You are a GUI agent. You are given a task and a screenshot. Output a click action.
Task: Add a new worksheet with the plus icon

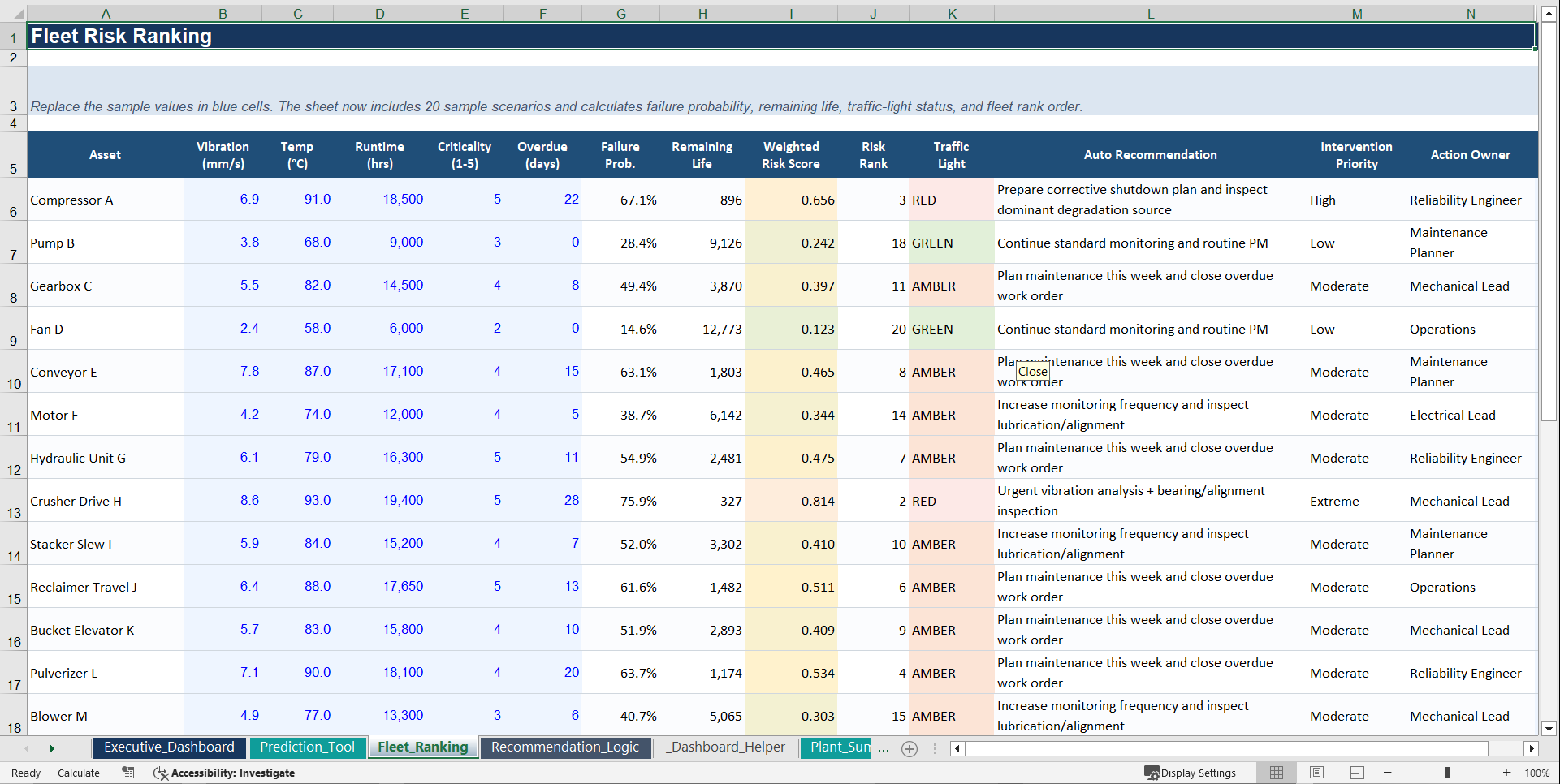(x=909, y=748)
